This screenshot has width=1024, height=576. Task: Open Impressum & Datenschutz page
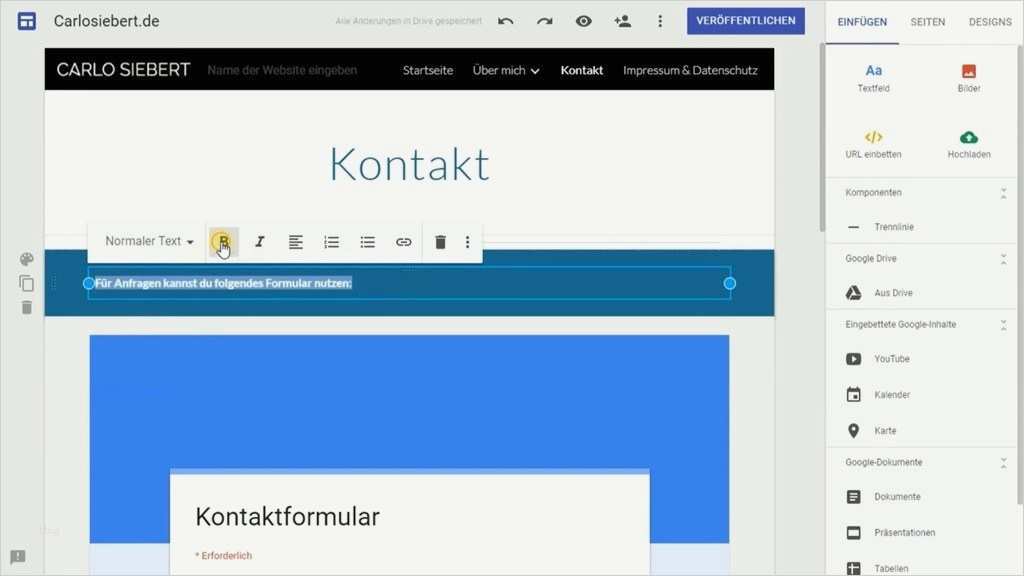(690, 70)
